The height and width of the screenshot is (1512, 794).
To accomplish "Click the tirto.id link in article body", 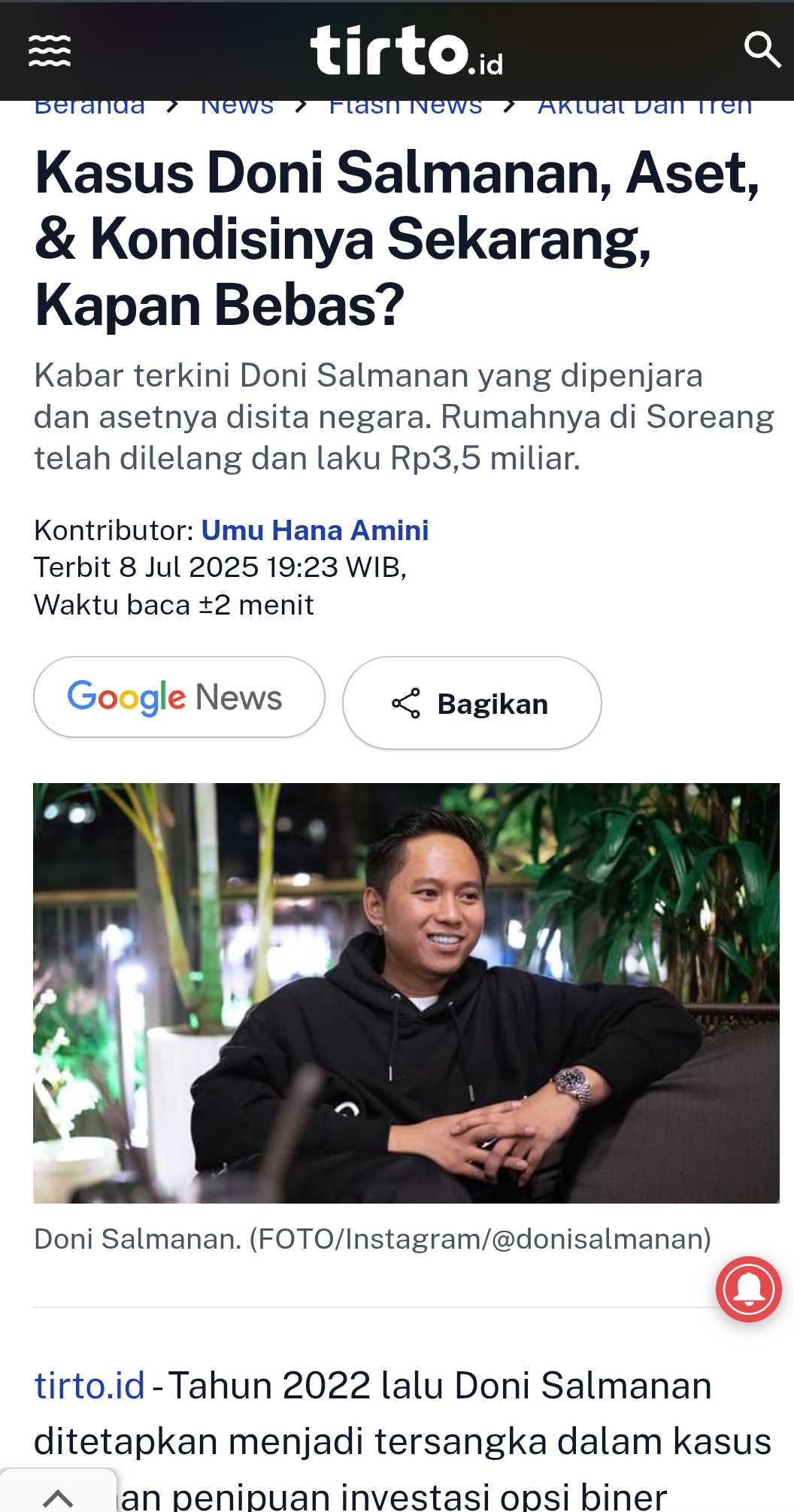I will (89, 1386).
